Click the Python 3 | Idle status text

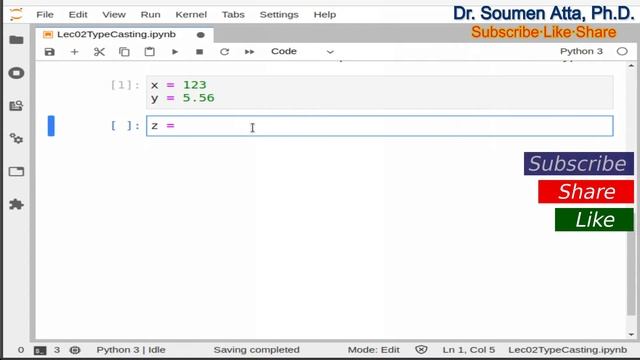(x=131, y=350)
